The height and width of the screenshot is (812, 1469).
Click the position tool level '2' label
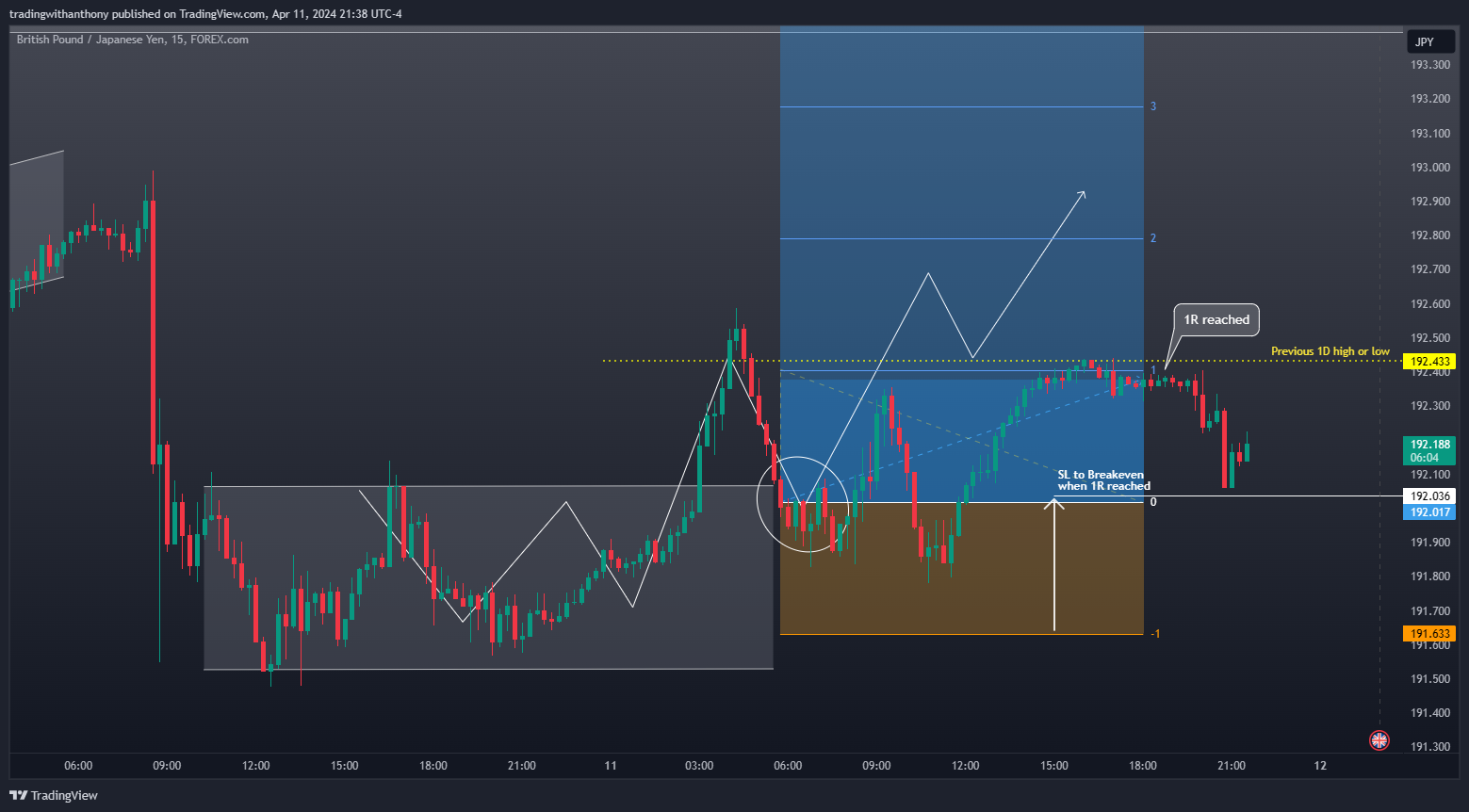click(x=1152, y=238)
